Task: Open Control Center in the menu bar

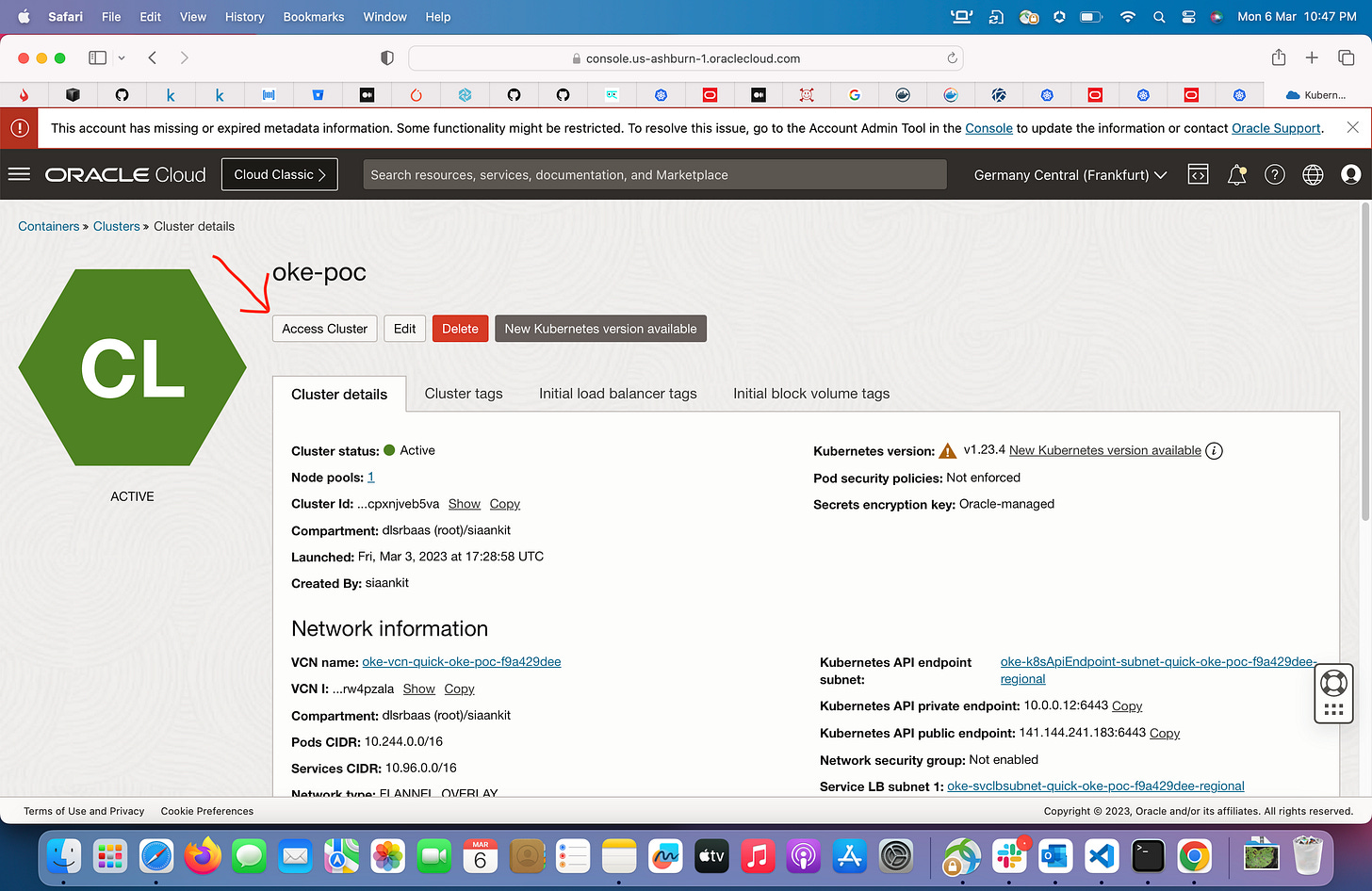Action: [1188, 16]
